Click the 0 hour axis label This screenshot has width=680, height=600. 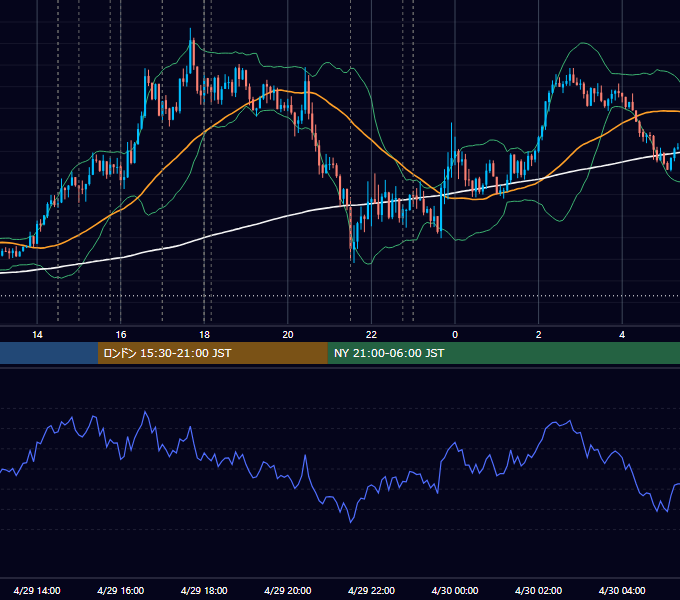pos(455,335)
